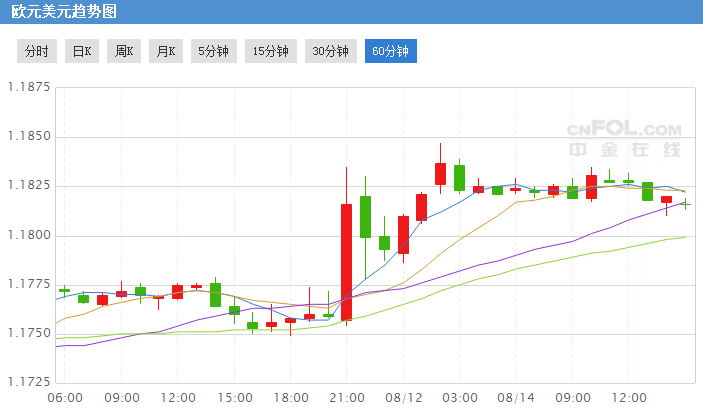Viewport: 703px width, 410px height.
Task: Click the 08/12 date label
Action: click(x=404, y=398)
